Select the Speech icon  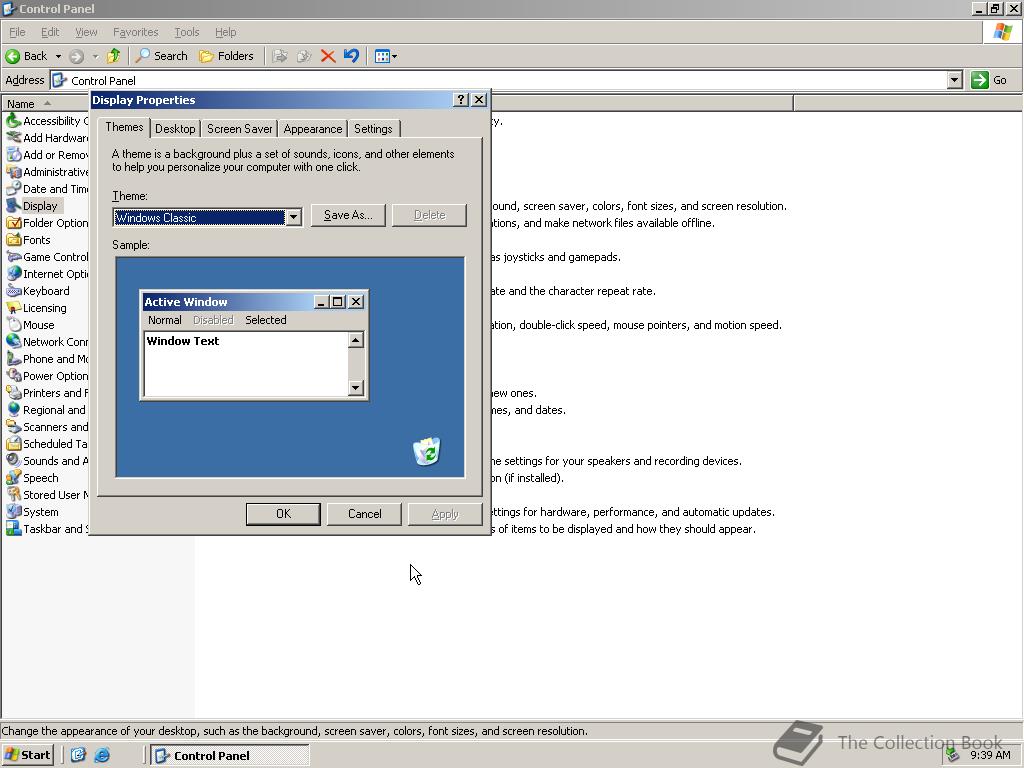click(13, 477)
